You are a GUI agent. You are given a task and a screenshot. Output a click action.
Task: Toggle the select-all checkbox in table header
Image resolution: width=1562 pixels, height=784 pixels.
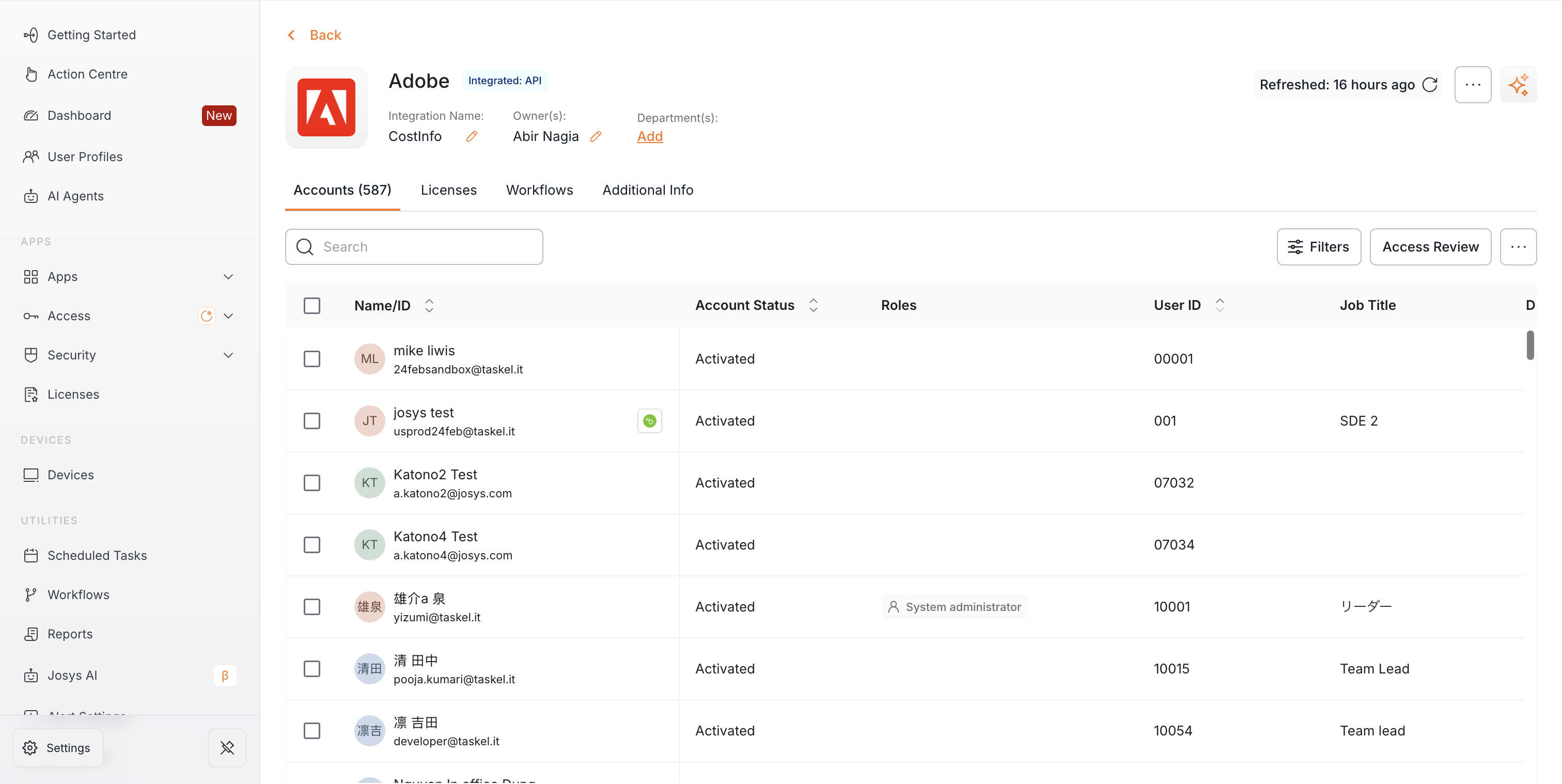click(311, 306)
